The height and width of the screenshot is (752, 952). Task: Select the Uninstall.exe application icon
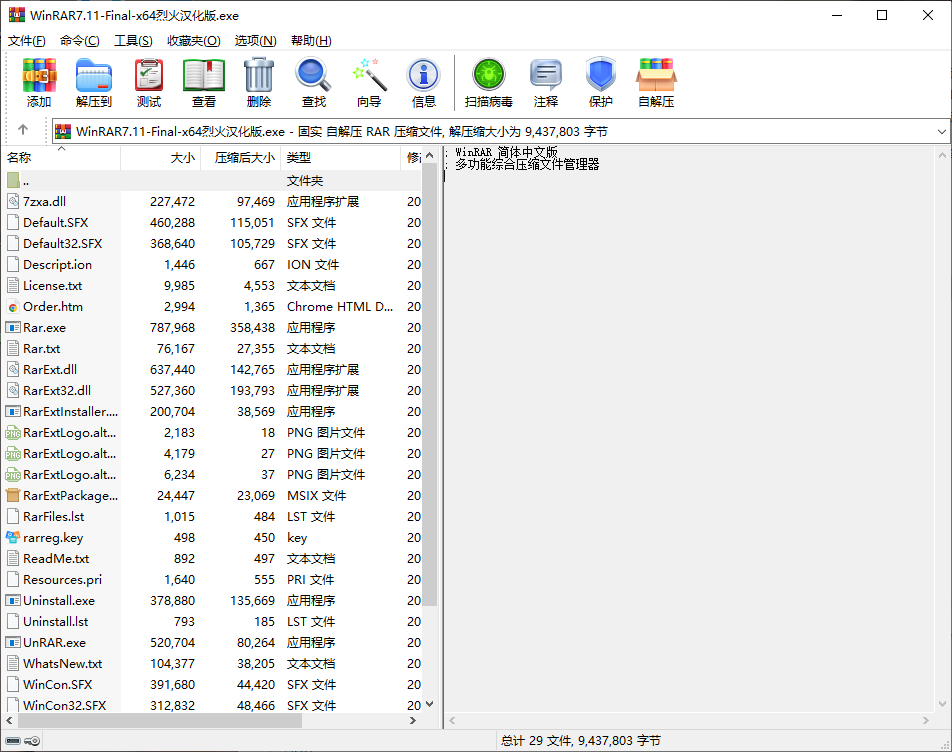click(x=13, y=601)
